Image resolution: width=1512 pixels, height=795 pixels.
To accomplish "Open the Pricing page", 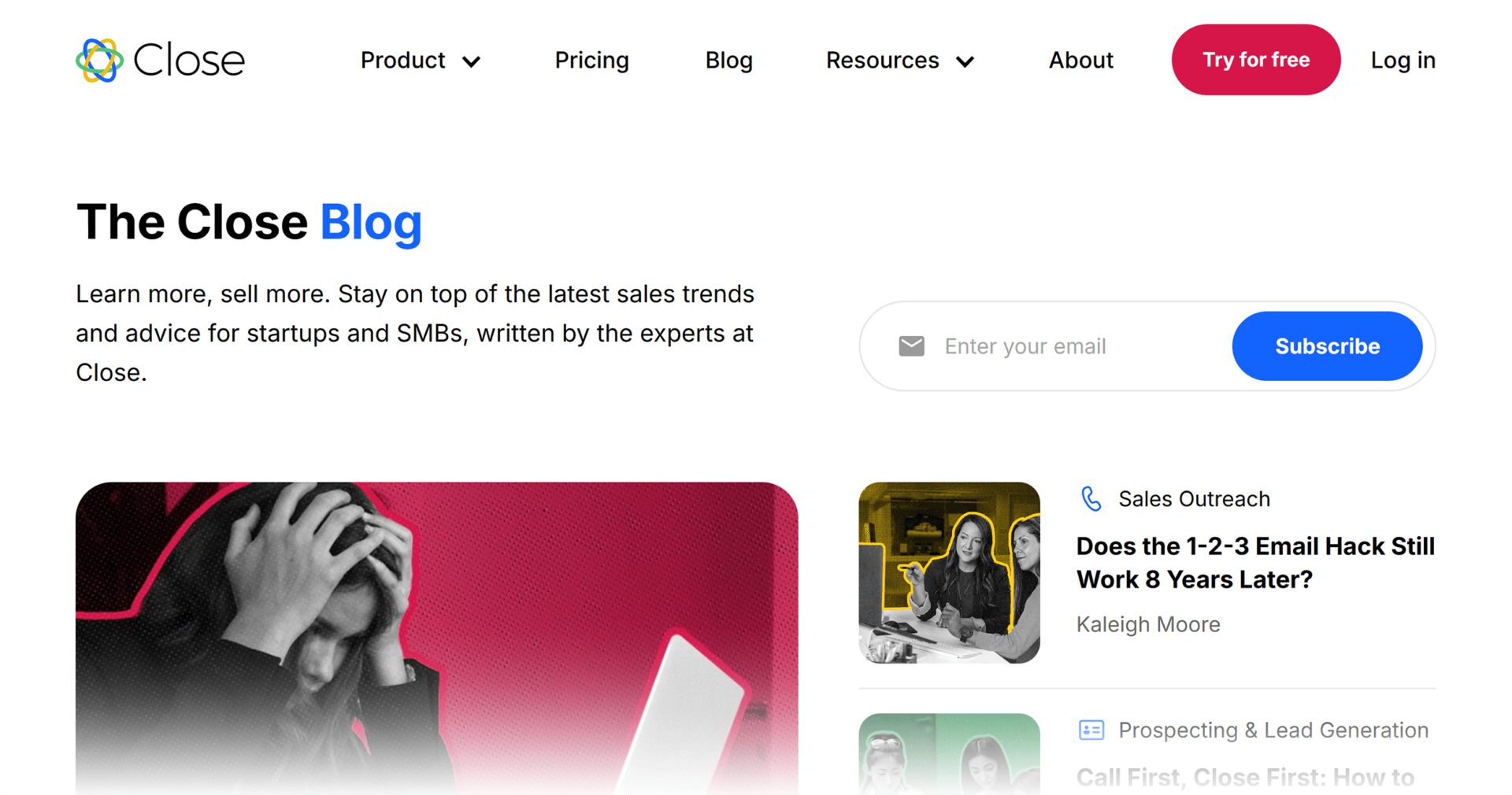I will (591, 61).
